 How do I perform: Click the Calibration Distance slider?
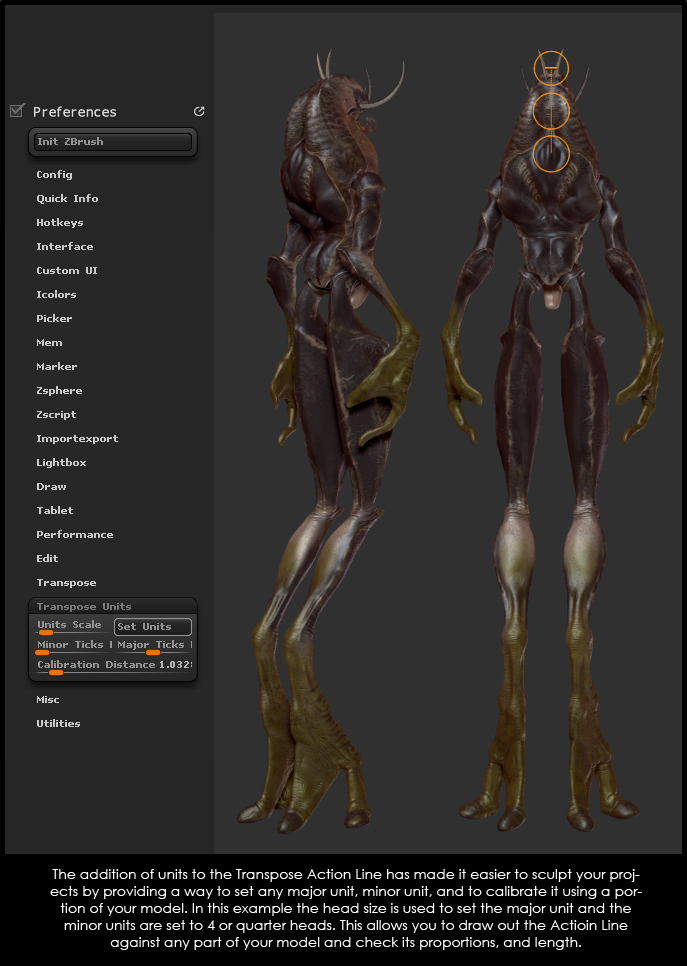[x=114, y=666]
